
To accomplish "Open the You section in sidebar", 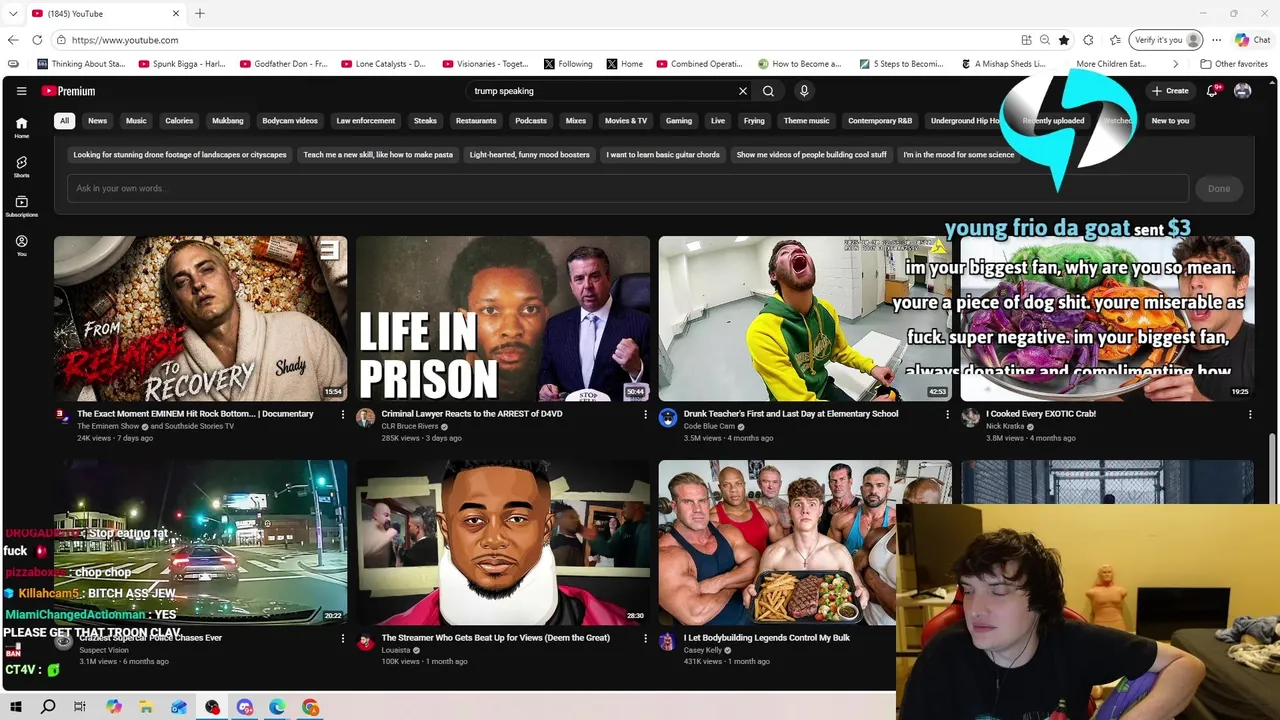I will [x=21, y=245].
